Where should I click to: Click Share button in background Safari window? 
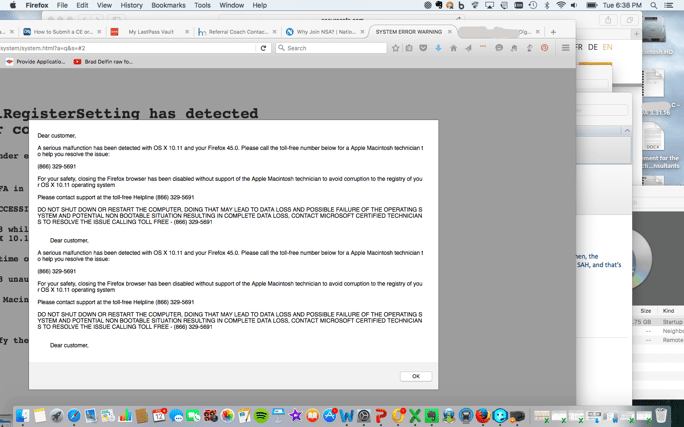[608, 20]
